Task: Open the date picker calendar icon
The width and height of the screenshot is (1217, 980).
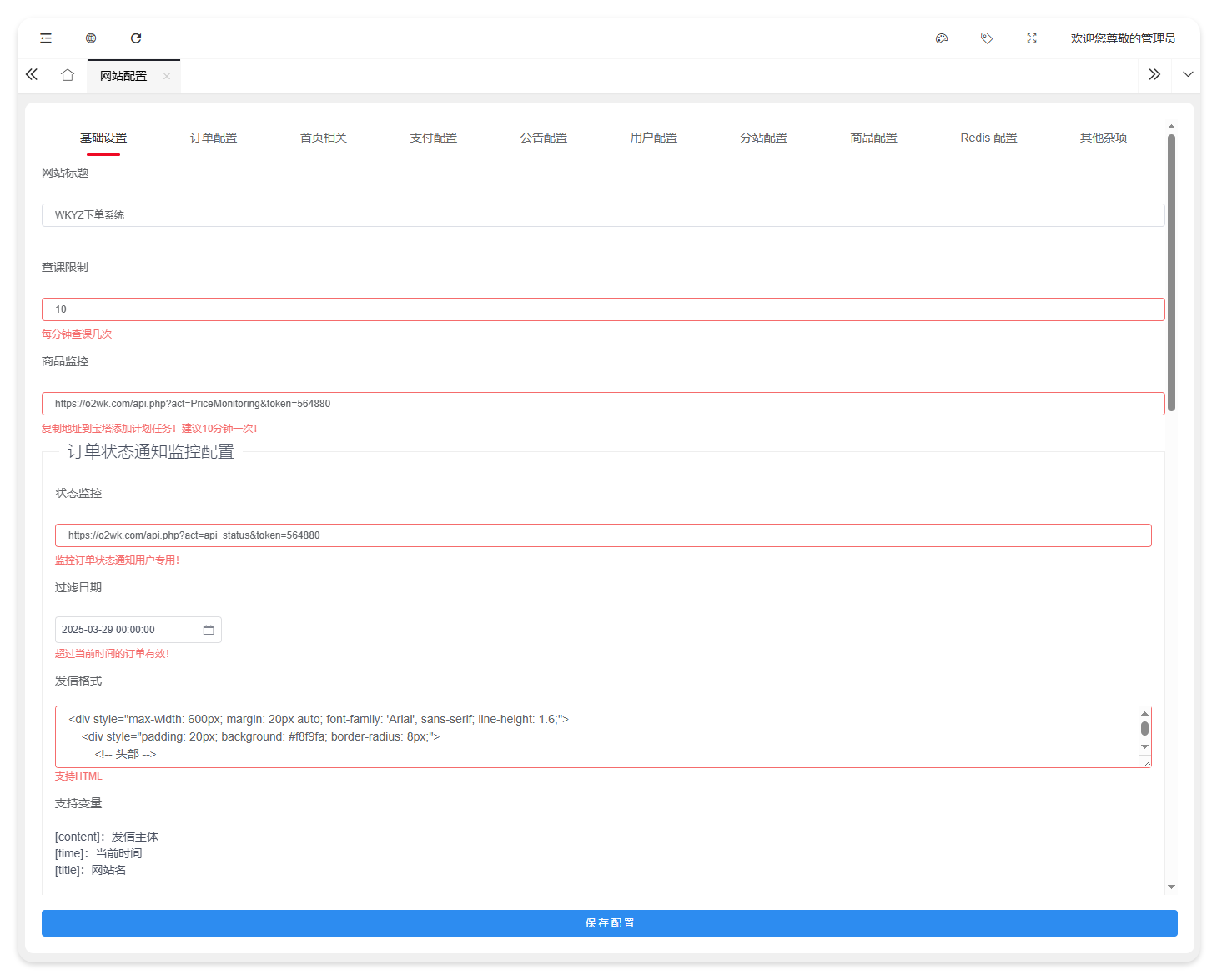Action: 209,630
